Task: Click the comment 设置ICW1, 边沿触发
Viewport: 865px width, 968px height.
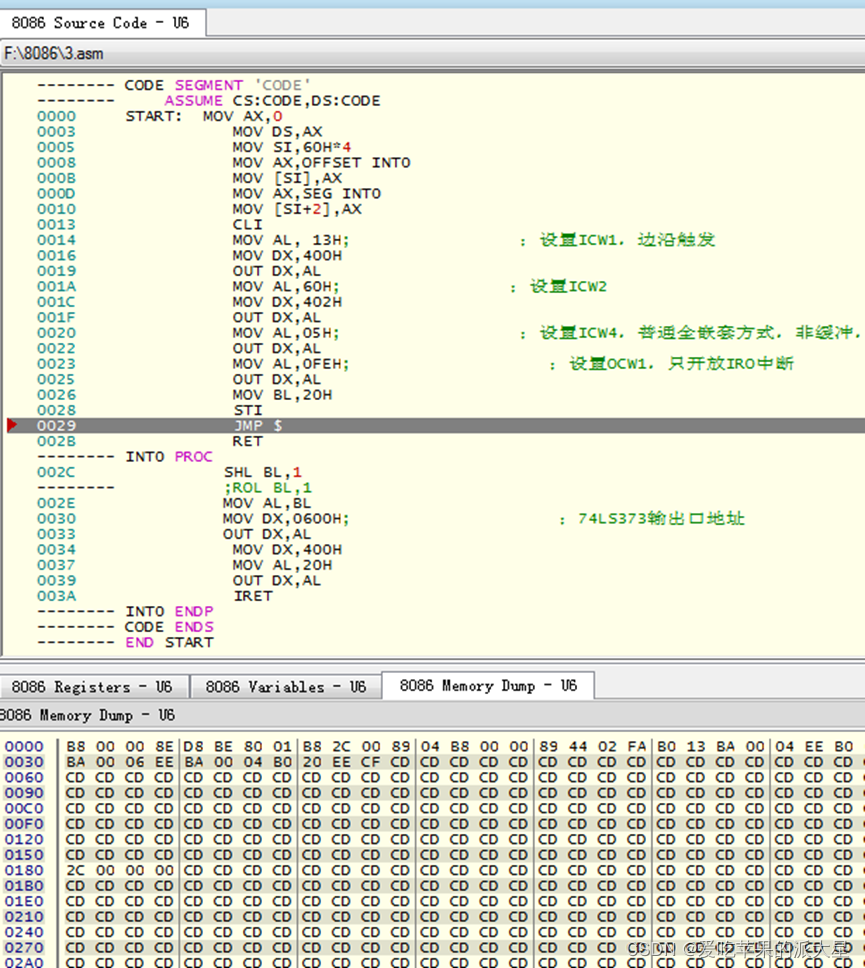Action: click(627, 240)
